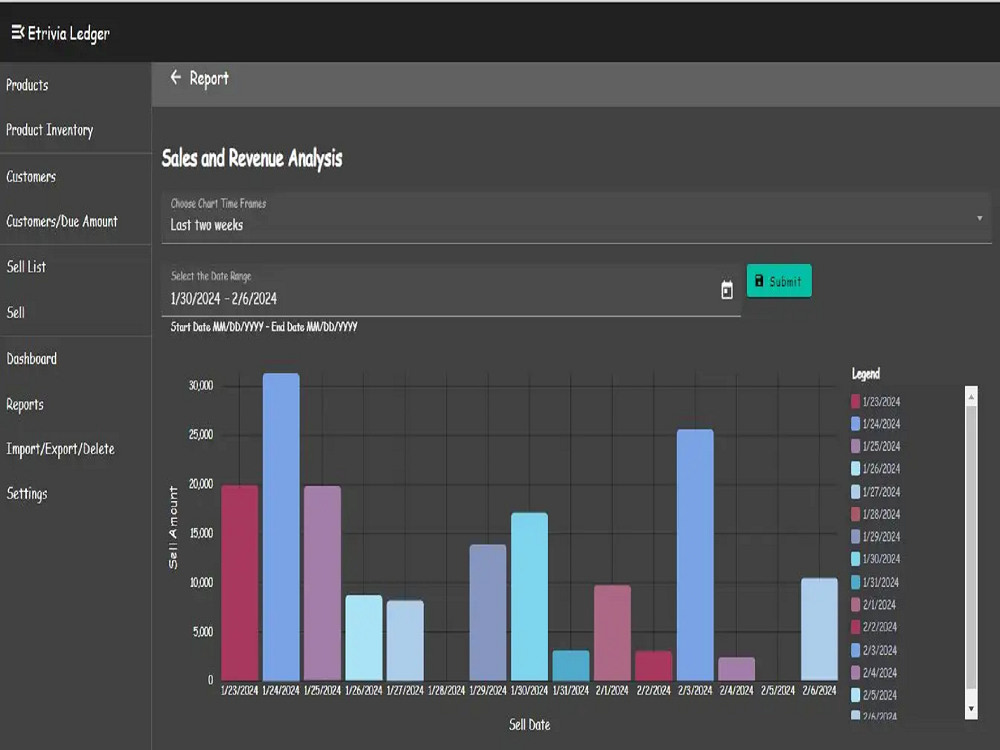Image resolution: width=1000 pixels, height=750 pixels.
Task: Click the 1/23/2024 legend color swatch
Action: tap(855, 401)
